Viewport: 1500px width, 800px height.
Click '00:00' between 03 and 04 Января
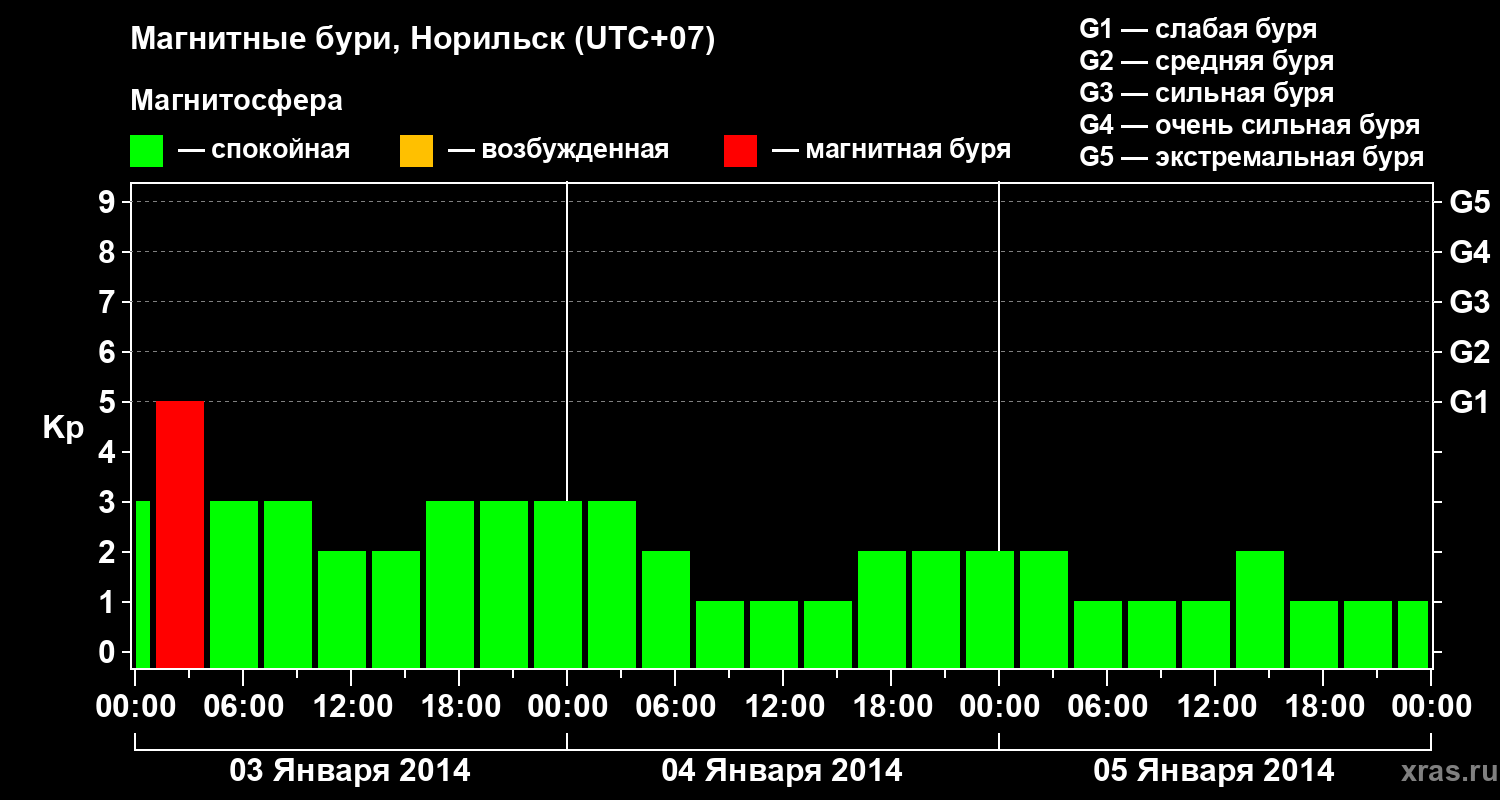[567, 707]
